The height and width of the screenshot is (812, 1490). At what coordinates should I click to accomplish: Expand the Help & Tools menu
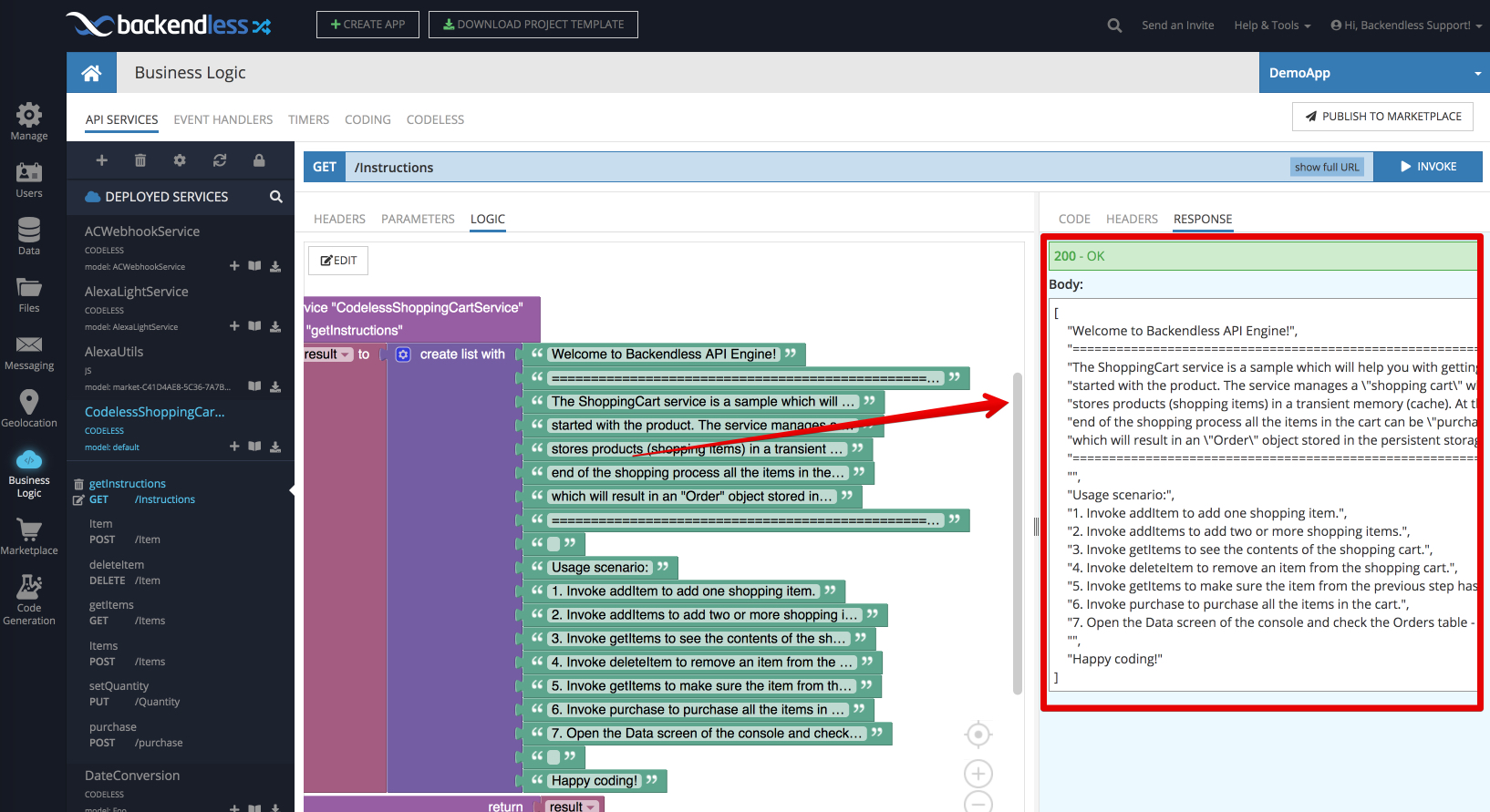(x=1272, y=26)
